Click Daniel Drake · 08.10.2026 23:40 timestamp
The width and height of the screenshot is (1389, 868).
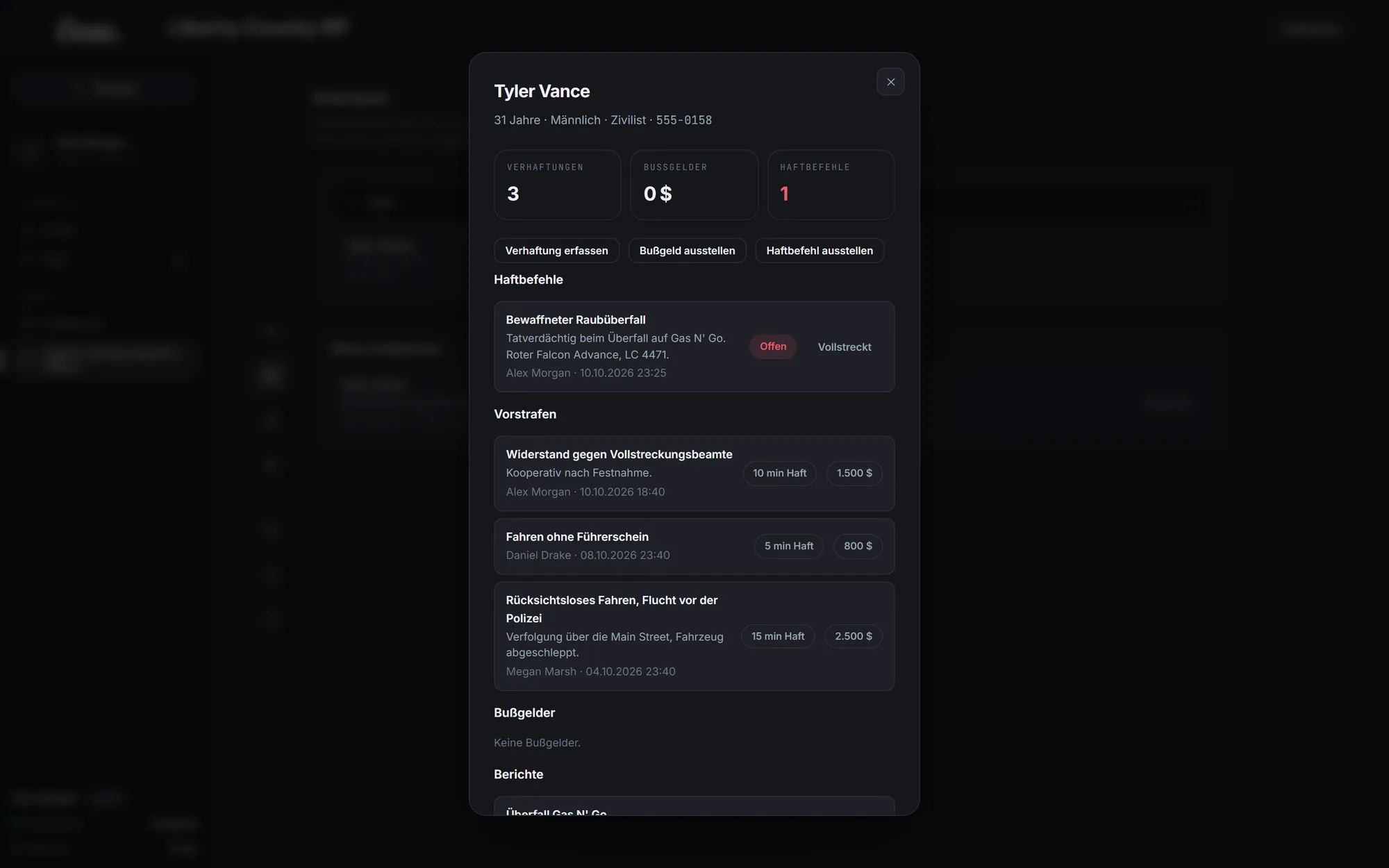tap(588, 556)
